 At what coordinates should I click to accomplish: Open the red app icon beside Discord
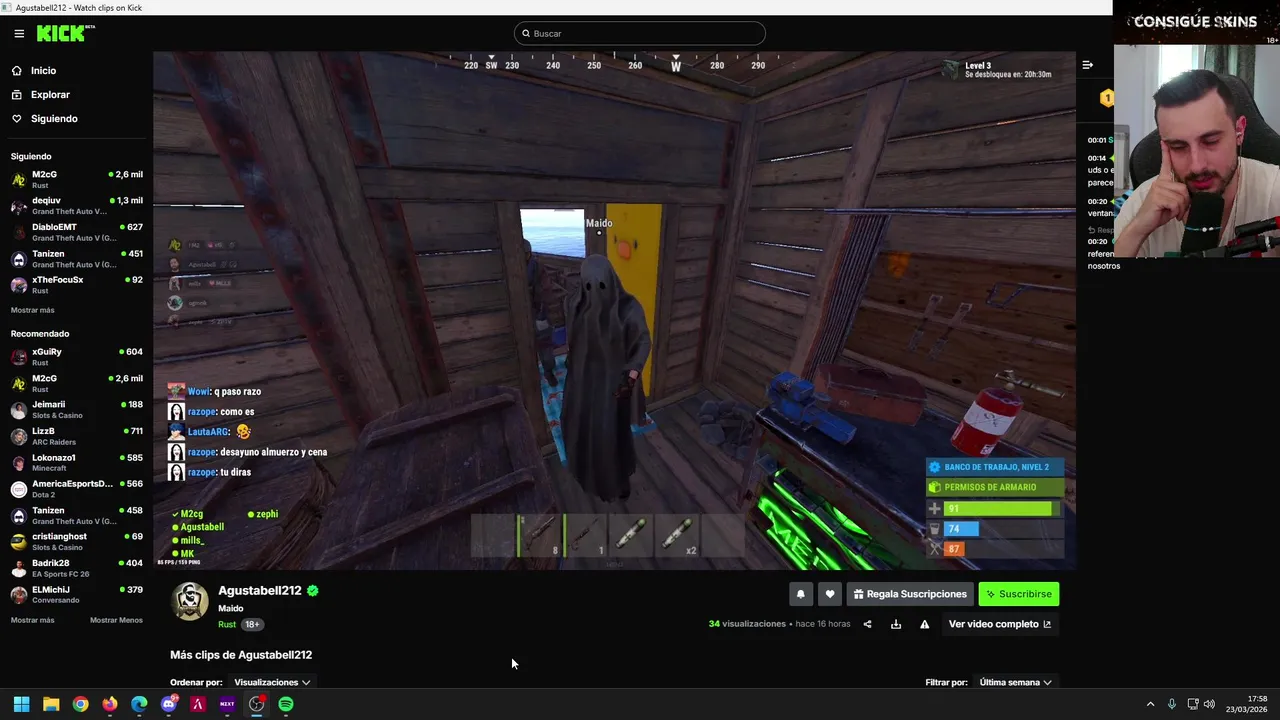point(198,704)
